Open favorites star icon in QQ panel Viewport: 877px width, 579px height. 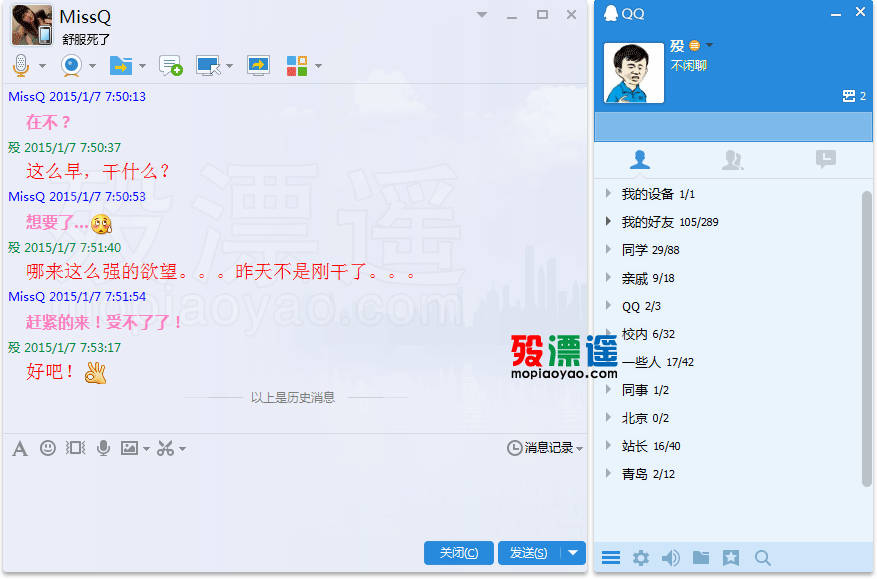[731, 557]
